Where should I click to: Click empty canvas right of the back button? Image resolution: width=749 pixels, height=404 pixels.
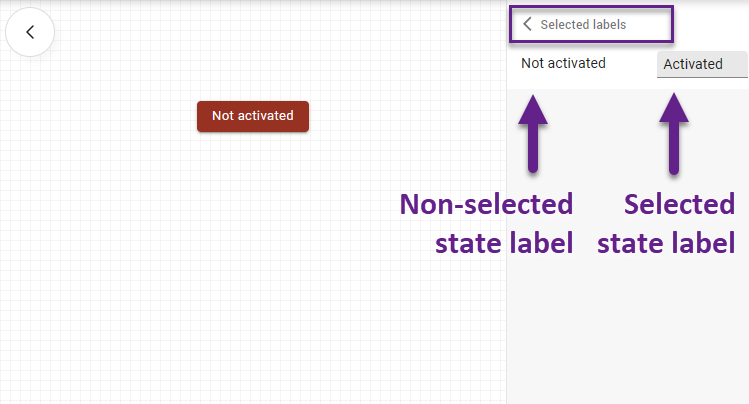click(x=150, y=32)
